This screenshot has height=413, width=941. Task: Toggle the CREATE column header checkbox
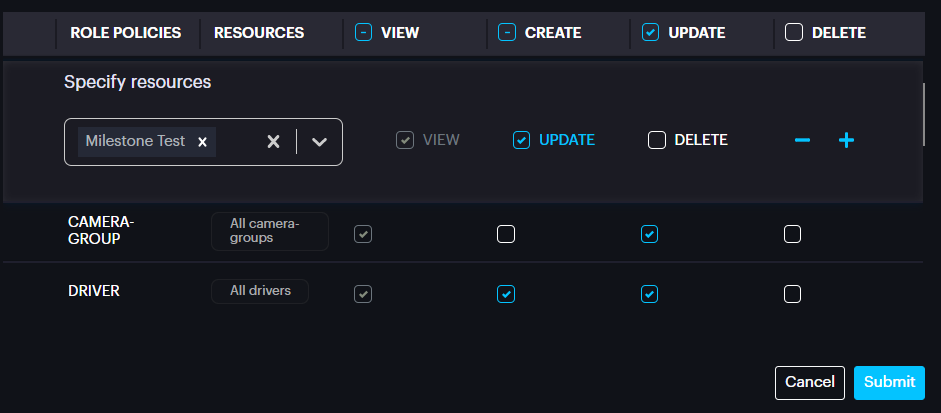[x=507, y=33]
